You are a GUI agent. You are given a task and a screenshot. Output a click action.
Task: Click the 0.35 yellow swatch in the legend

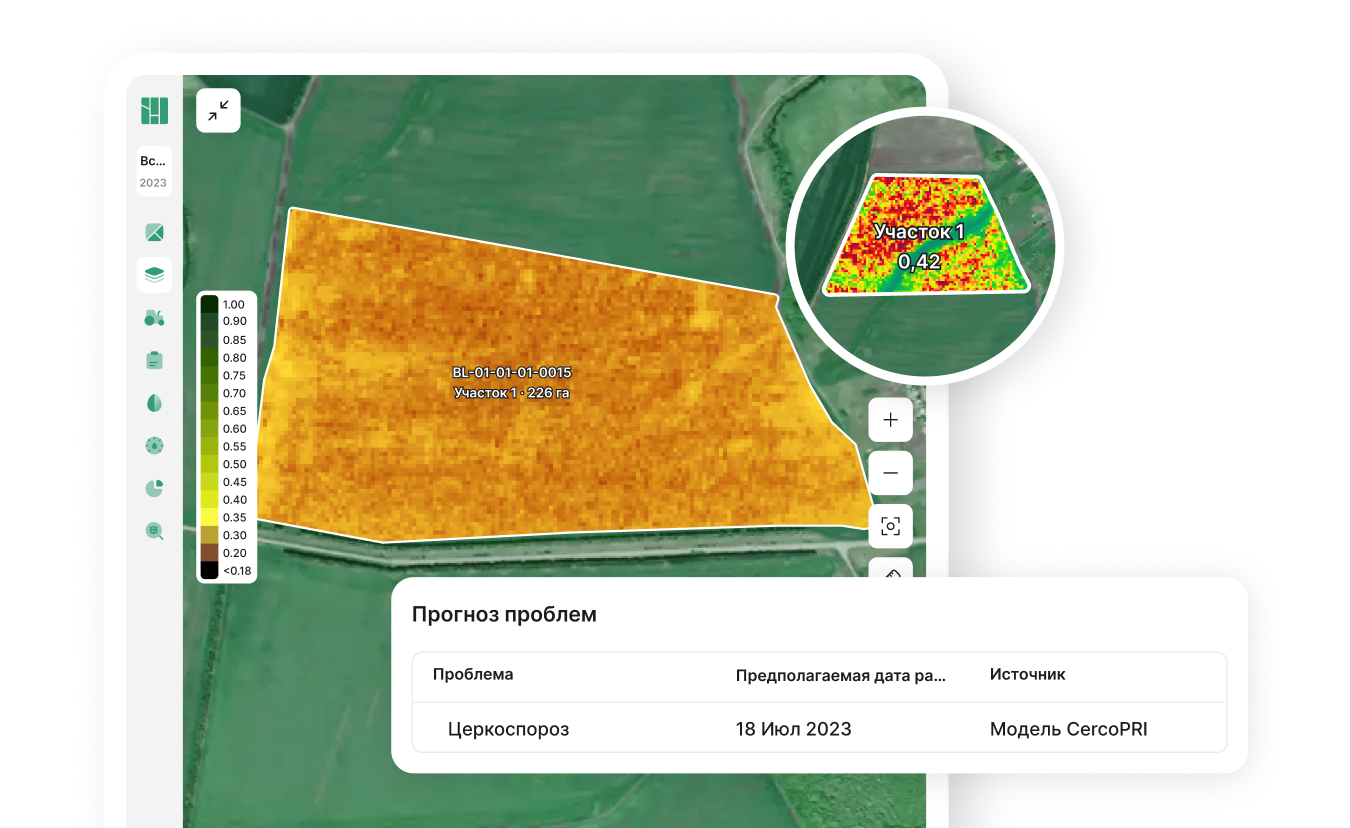[209, 517]
